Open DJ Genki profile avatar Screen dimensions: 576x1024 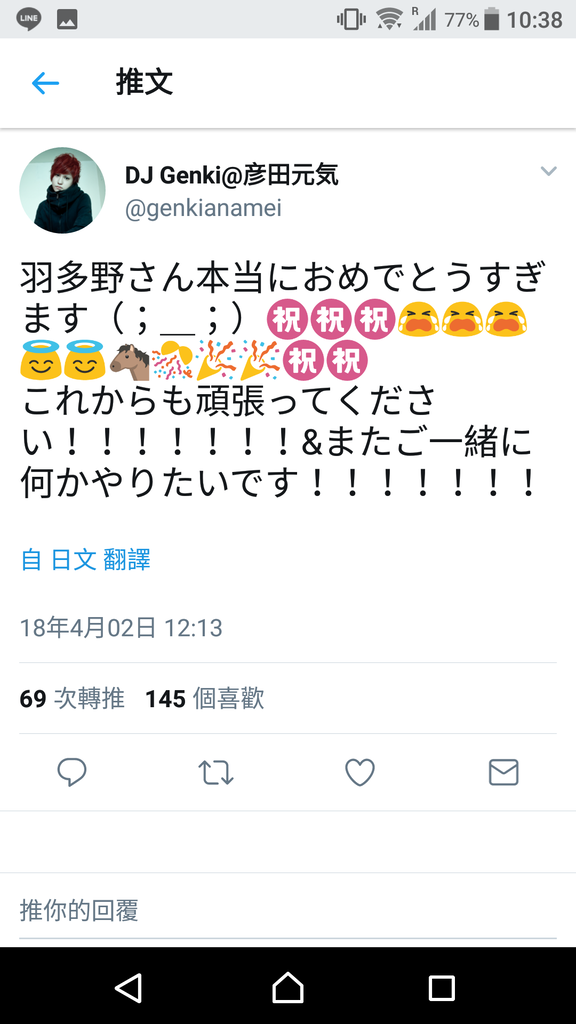point(63,190)
